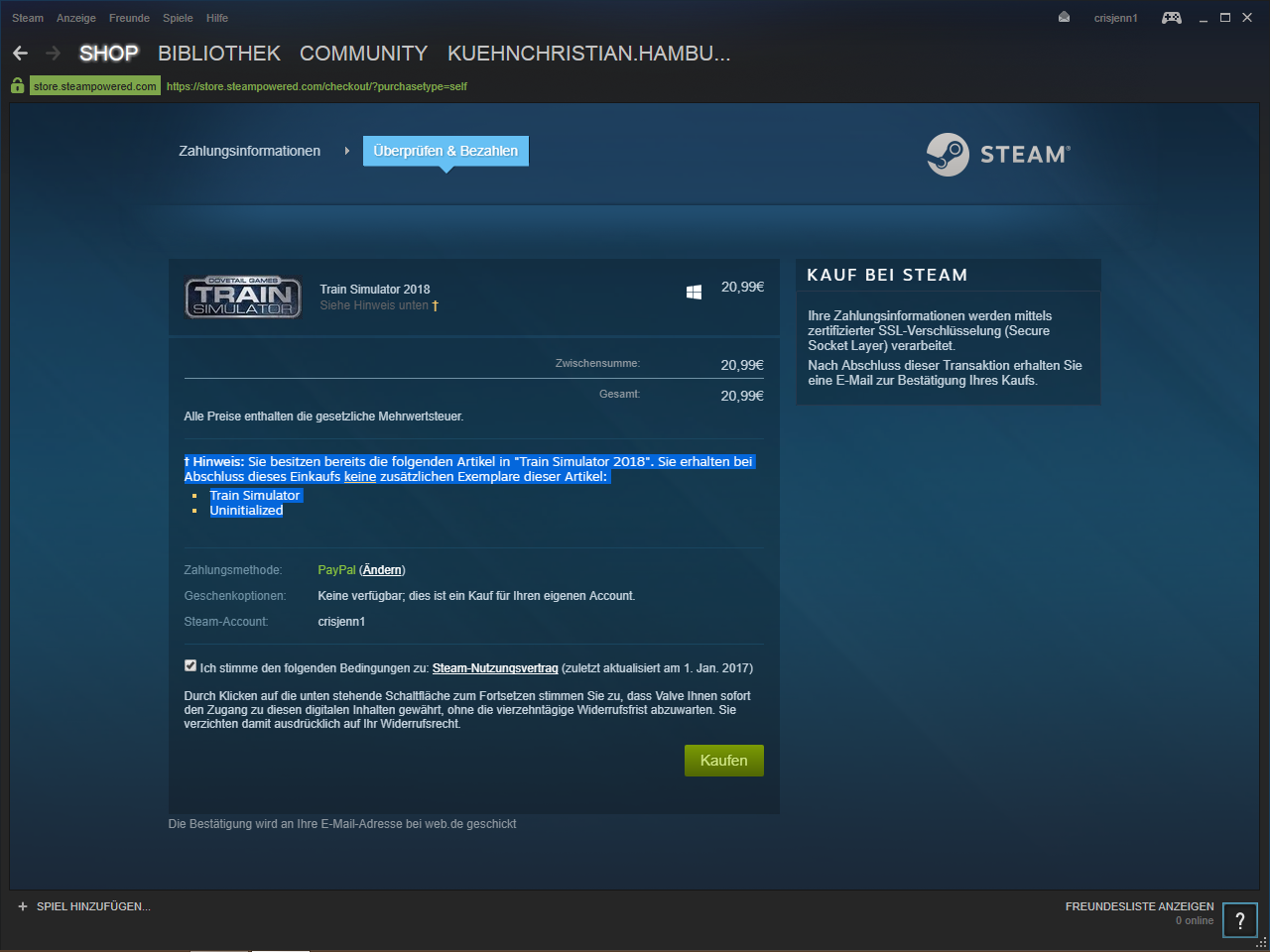This screenshot has width=1270, height=952.
Task: Click the store.steampowered.com site badge
Action: click(x=95, y=86)
